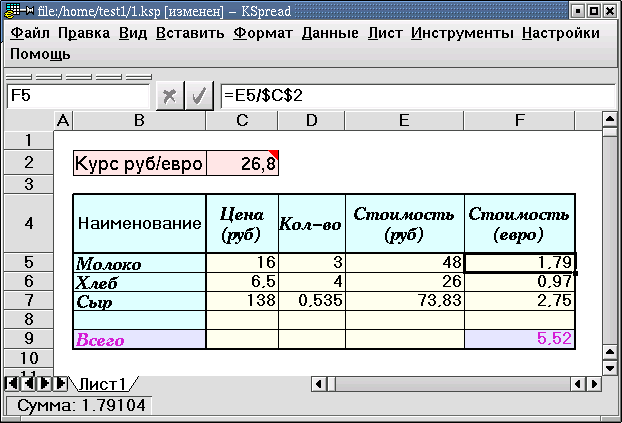Select the cost cell 73,83
622x423 pixels.
point(405,301)
